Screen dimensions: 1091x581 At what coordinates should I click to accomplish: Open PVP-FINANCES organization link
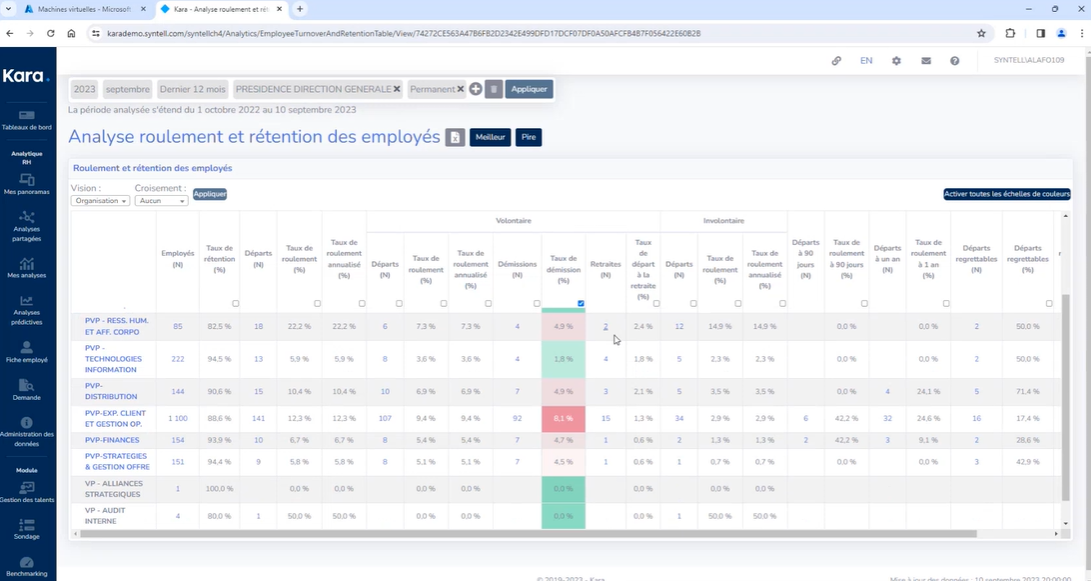point(112,440)
